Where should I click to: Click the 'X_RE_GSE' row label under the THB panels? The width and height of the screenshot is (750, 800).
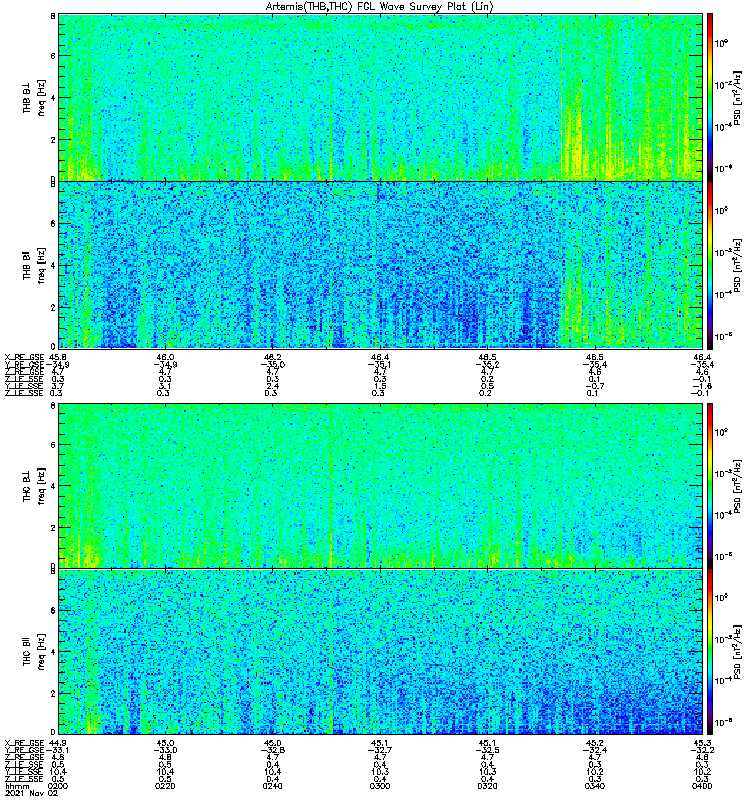click(24, 357)
